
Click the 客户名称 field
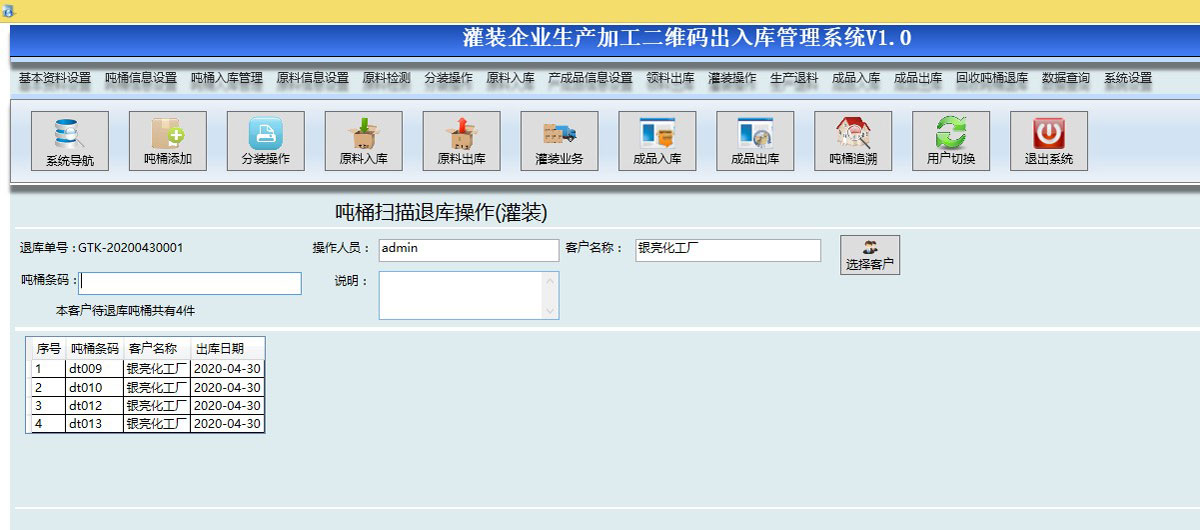click(x=728, y=250)
